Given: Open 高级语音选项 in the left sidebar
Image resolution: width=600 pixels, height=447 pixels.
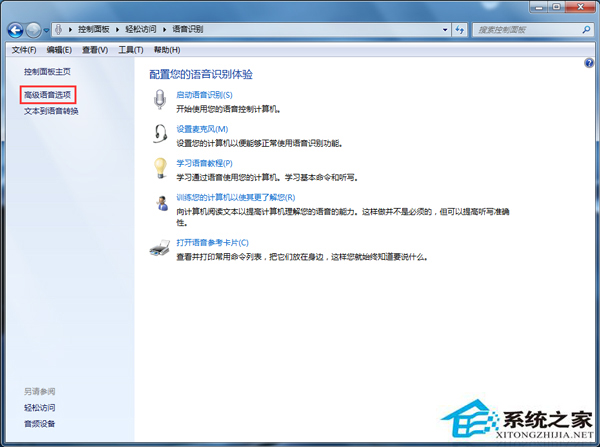Looking at the screenshot, I should click(49, 94).
